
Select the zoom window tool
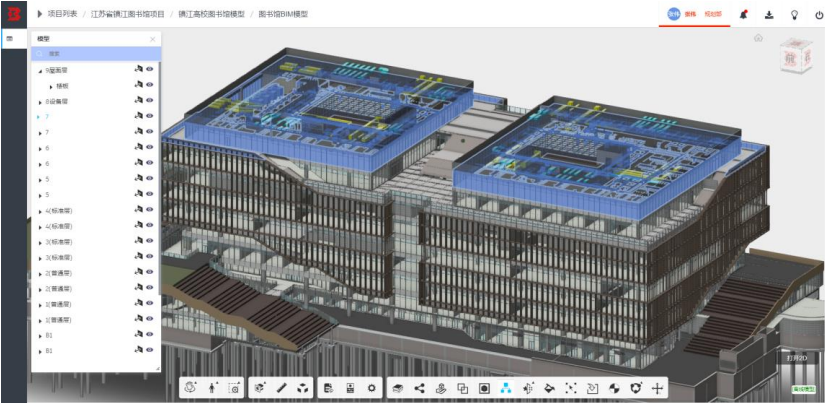click(234, 388)
